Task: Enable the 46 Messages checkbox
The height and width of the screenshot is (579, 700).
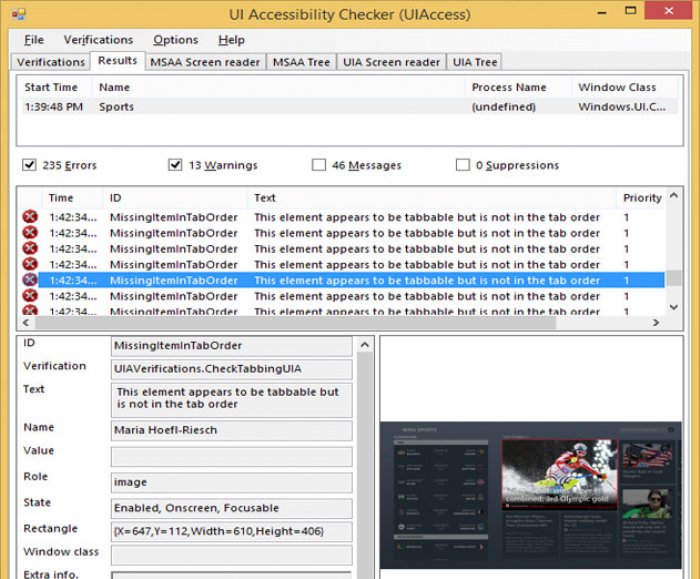Action: (318, 165)
